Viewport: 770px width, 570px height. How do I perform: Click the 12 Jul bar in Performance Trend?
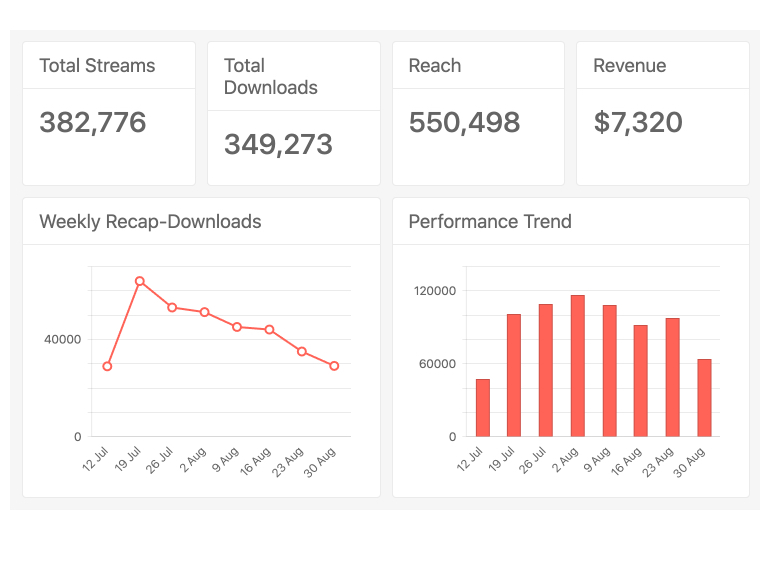tap(483, 407)
